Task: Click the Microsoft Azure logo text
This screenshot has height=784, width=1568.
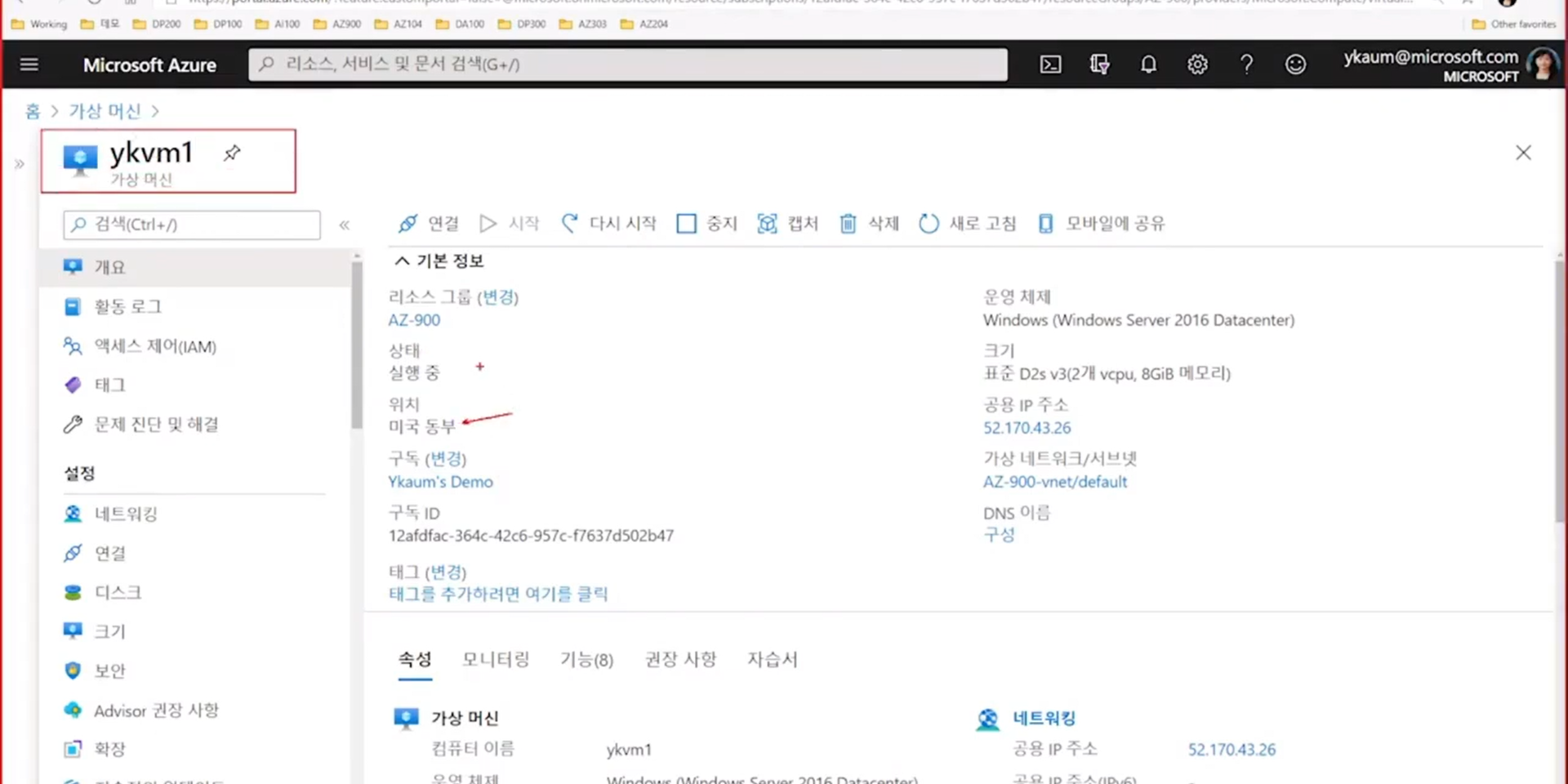Action: click(149, 65)
